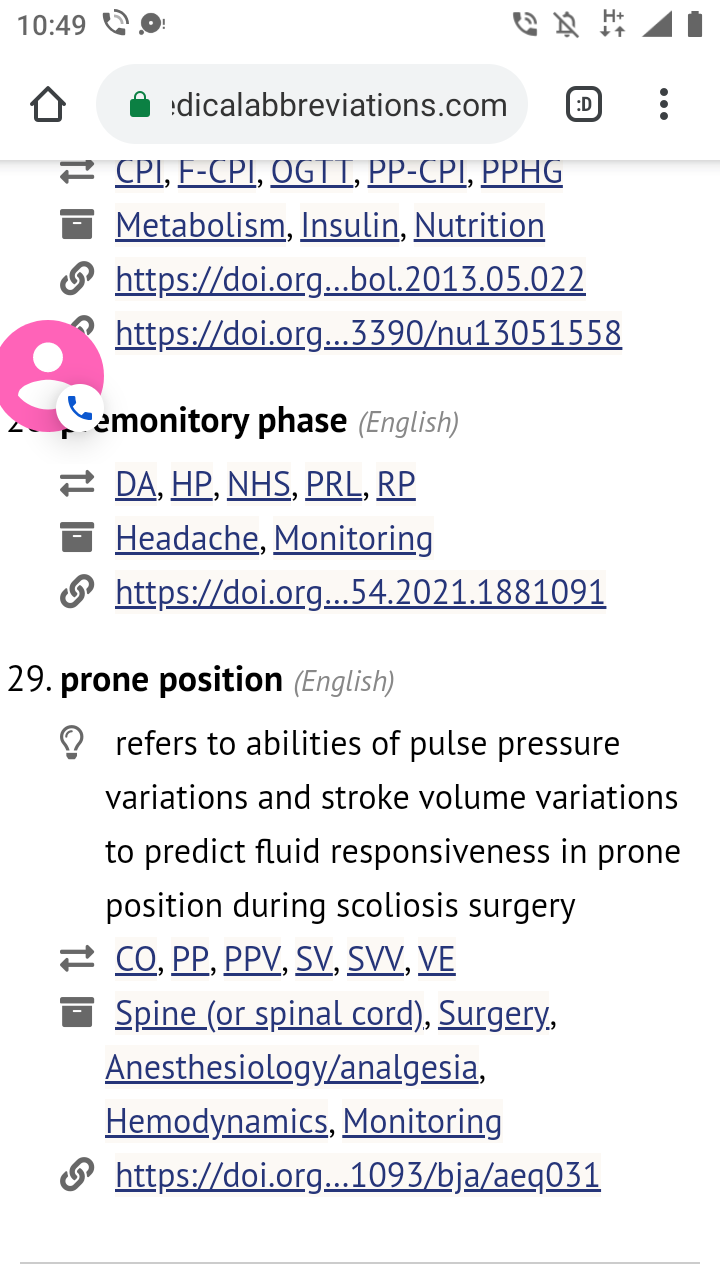Open the tab switcher button
The width and height of the screenshot is (720, 1280).
(x=584, y=105)
